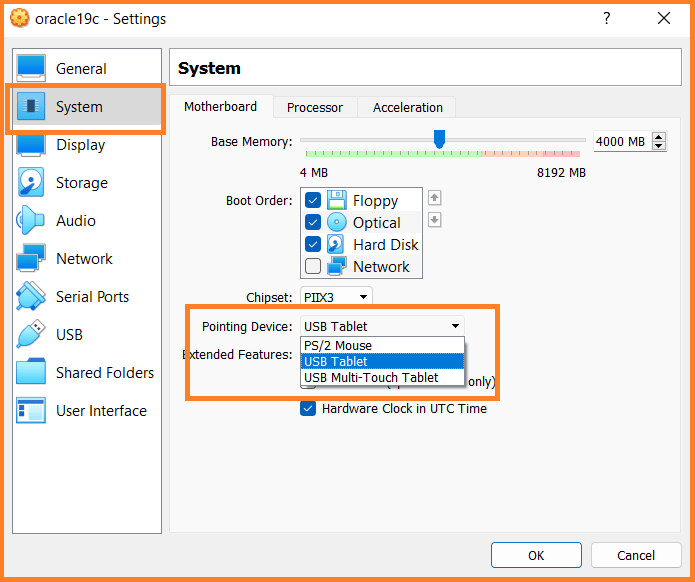The height and width of the screenshot is (582, 695).
Task: Choose USB Tablet in the dropdown list
Action: pos(382,361)
